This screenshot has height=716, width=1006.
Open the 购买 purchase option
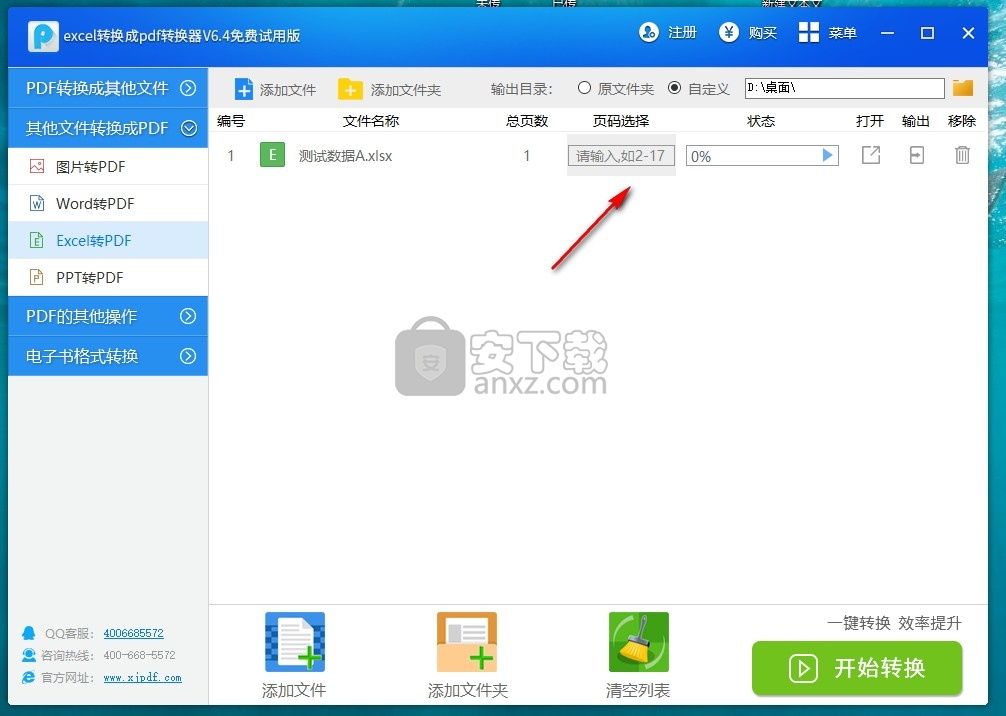pos(748,32)
